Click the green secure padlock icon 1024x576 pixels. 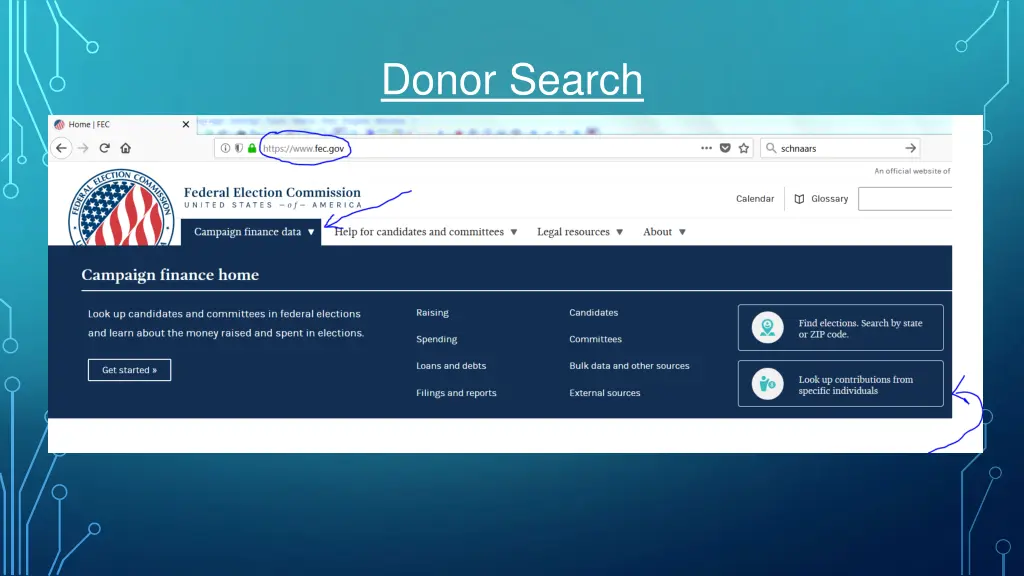tap(252, 148)
